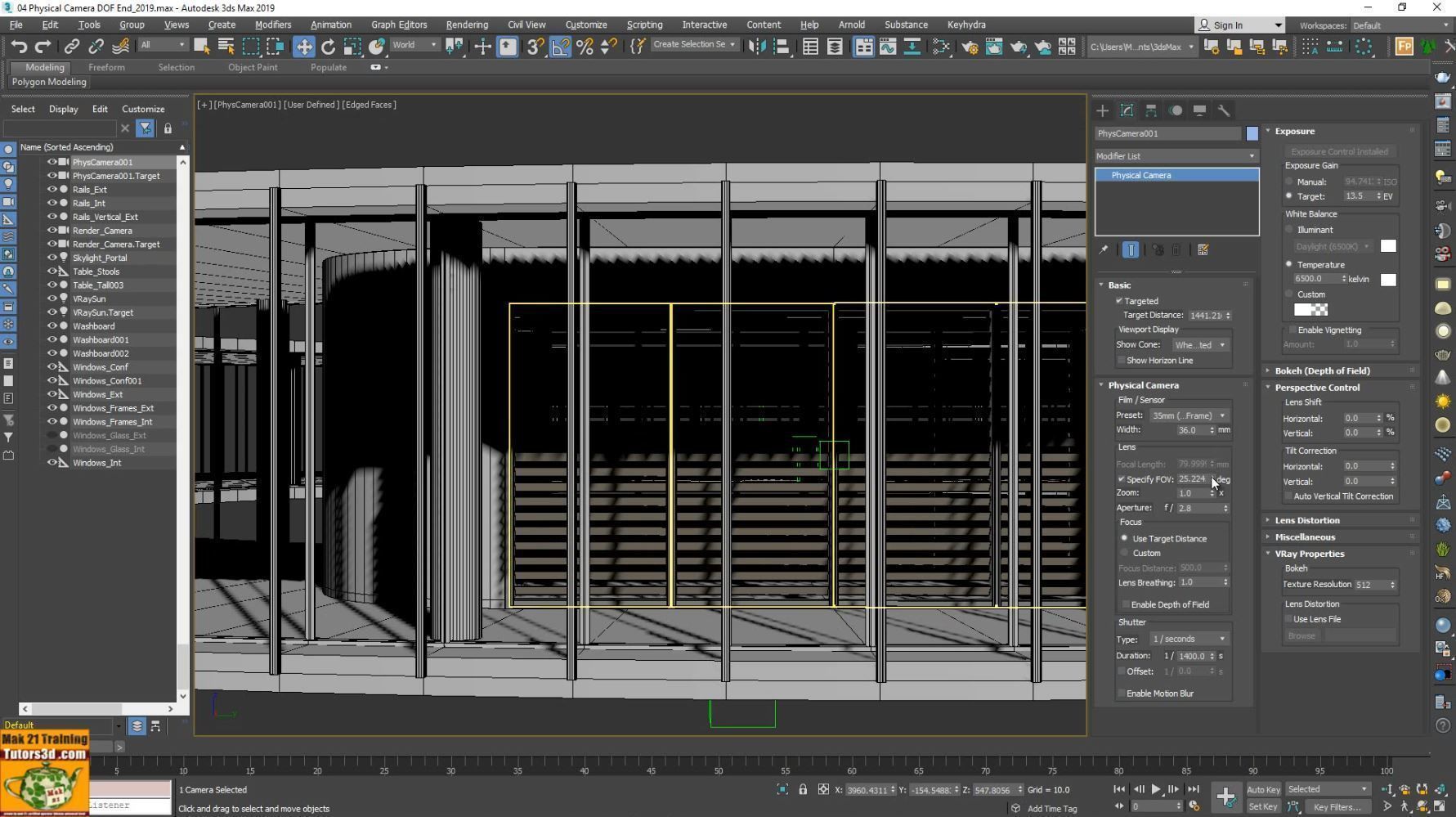Click the Polygon Modeling button

tap(49, 82)
